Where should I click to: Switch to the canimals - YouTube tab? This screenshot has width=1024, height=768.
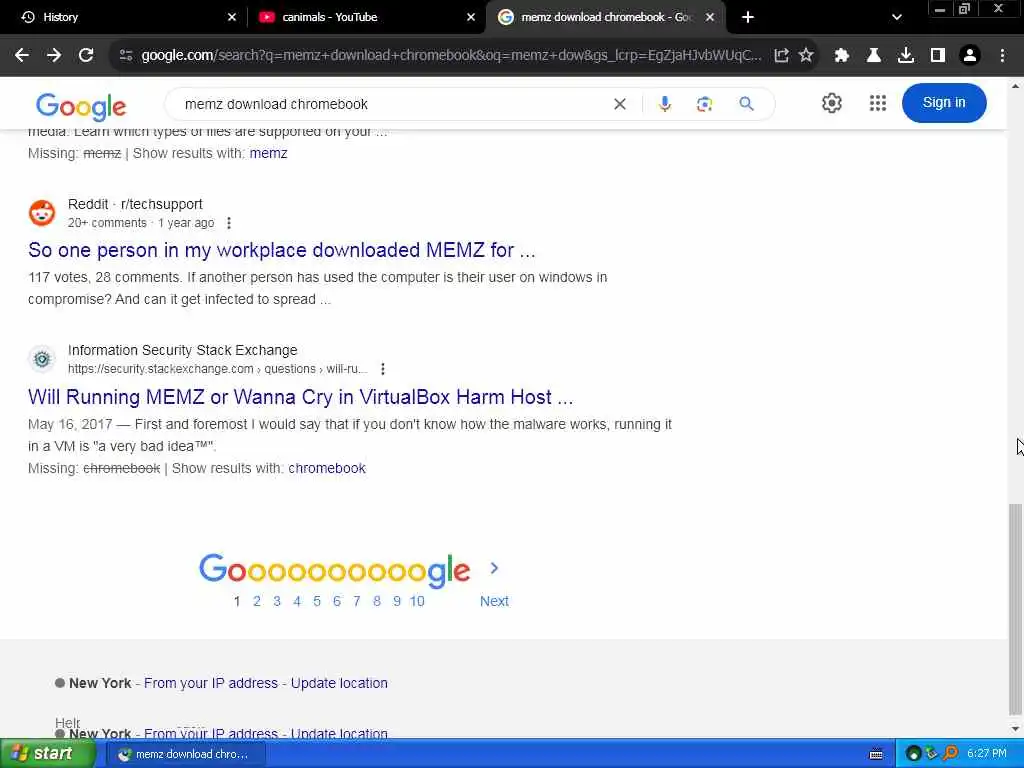(366, 17)
